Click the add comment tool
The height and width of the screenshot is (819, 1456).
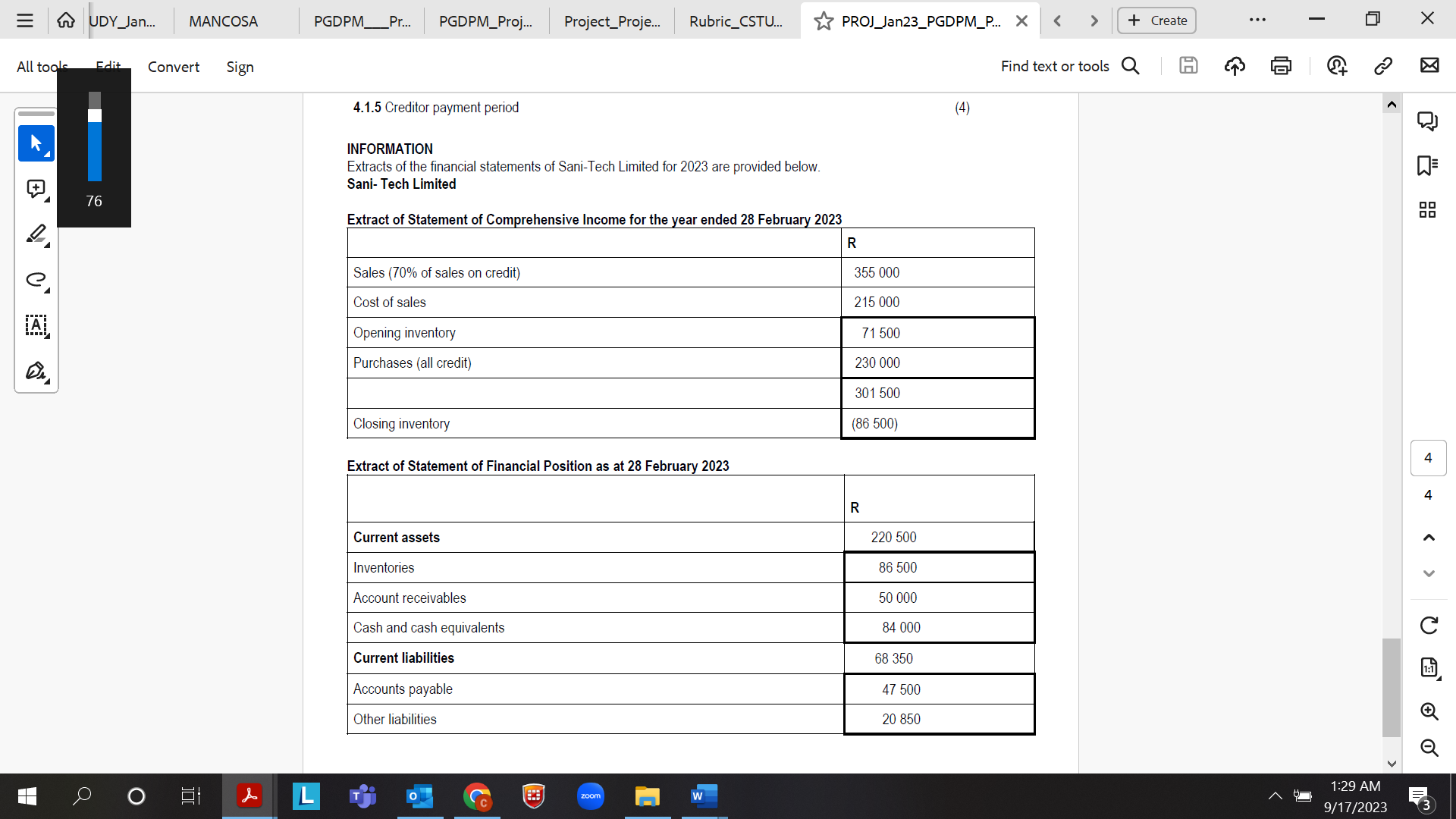tap(36, 188)
